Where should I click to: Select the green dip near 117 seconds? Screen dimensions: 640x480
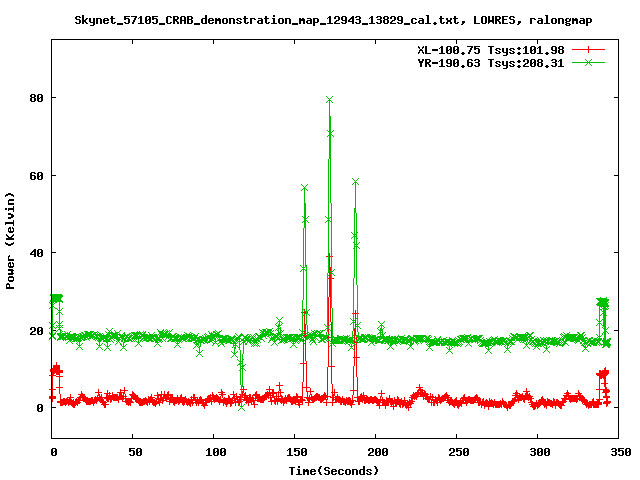coord(241,406)
